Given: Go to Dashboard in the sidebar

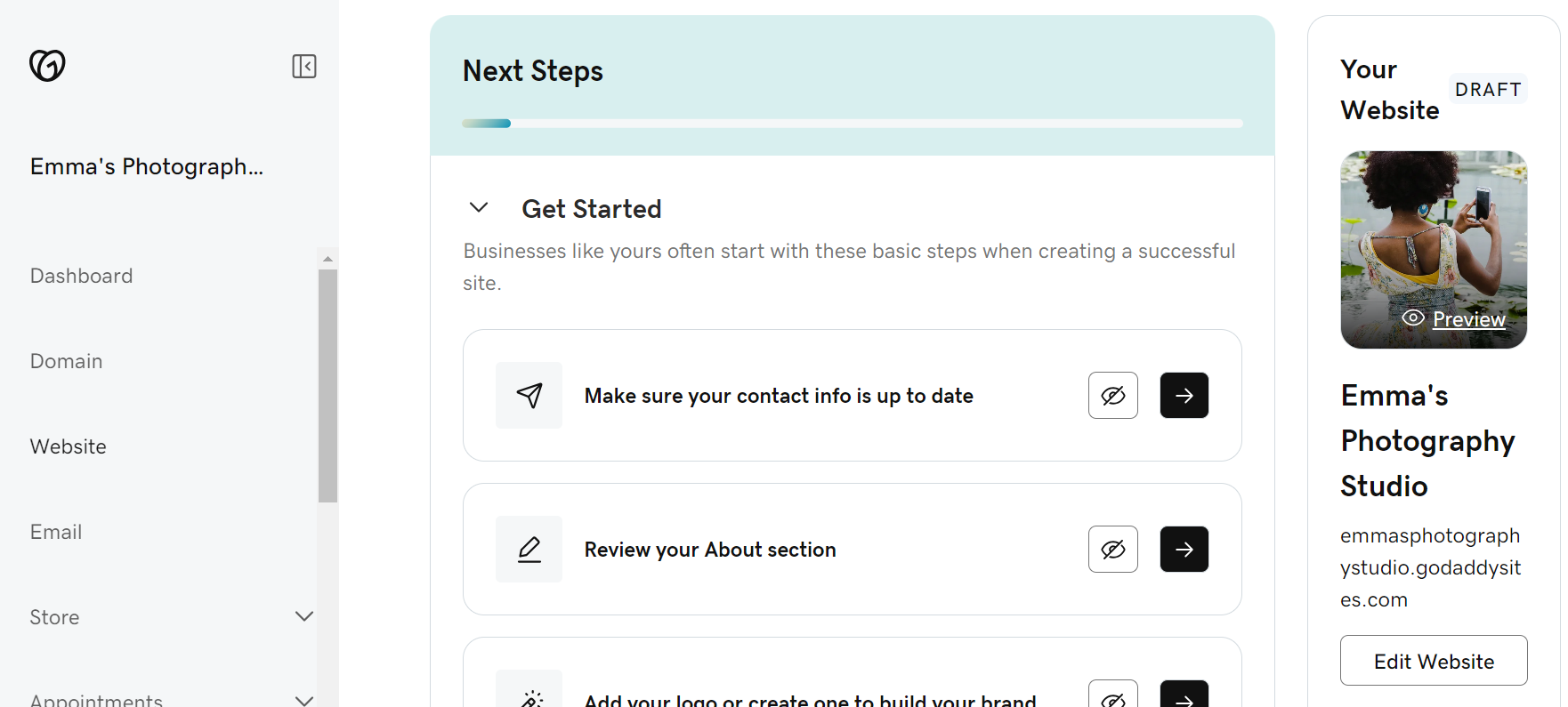Looking at the screenshot, I should pos(81,276).
